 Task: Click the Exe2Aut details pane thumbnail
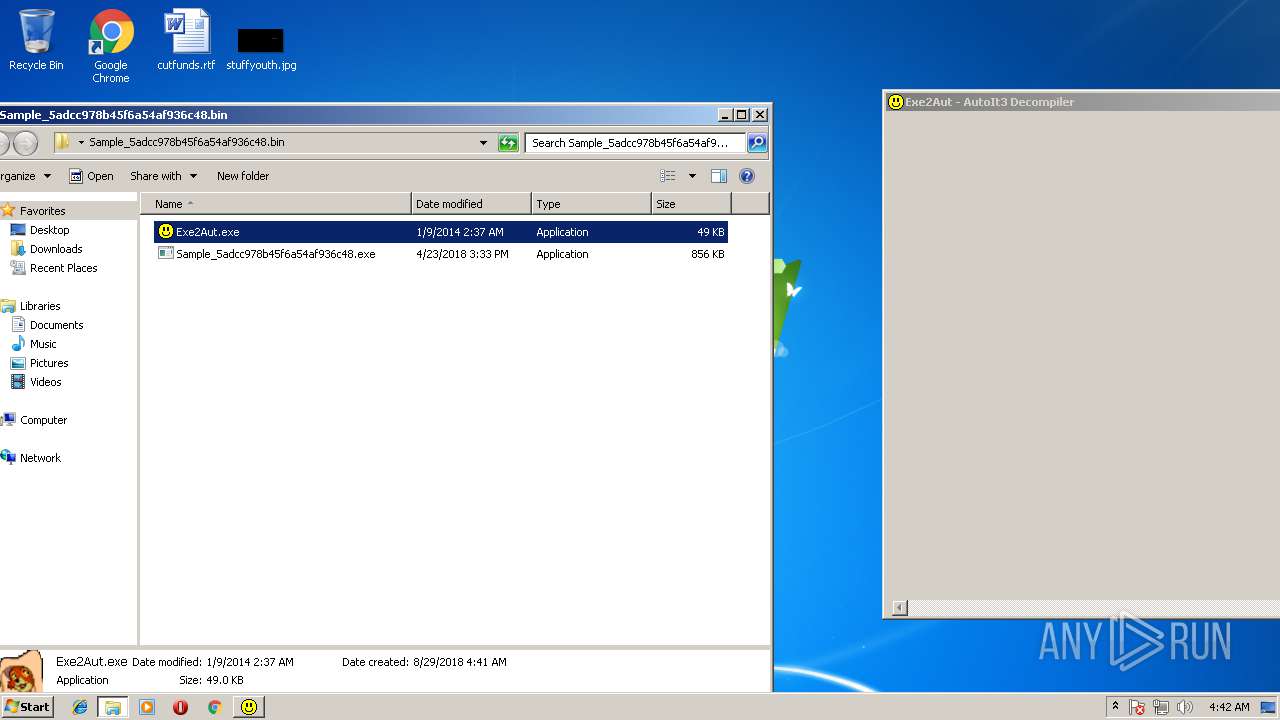click(21, 671)
